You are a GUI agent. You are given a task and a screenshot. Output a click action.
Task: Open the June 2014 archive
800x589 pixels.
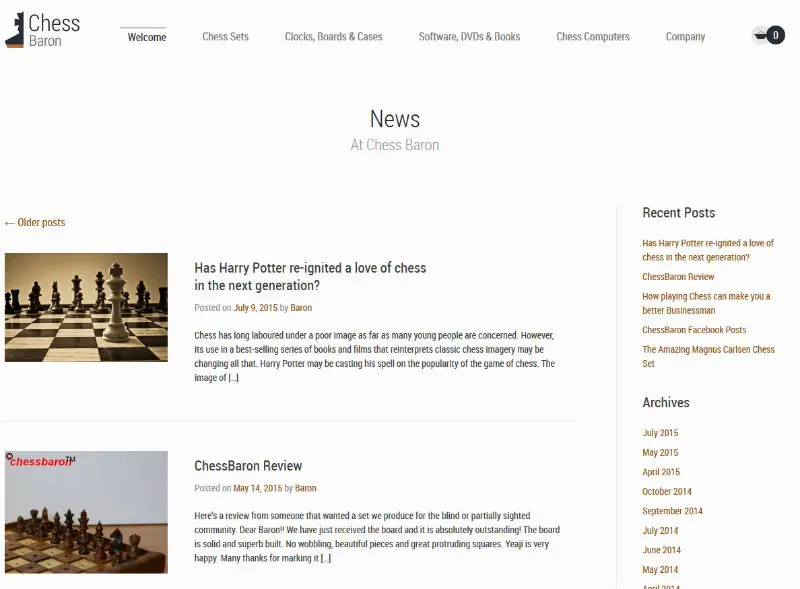click(x=662, y=550)
